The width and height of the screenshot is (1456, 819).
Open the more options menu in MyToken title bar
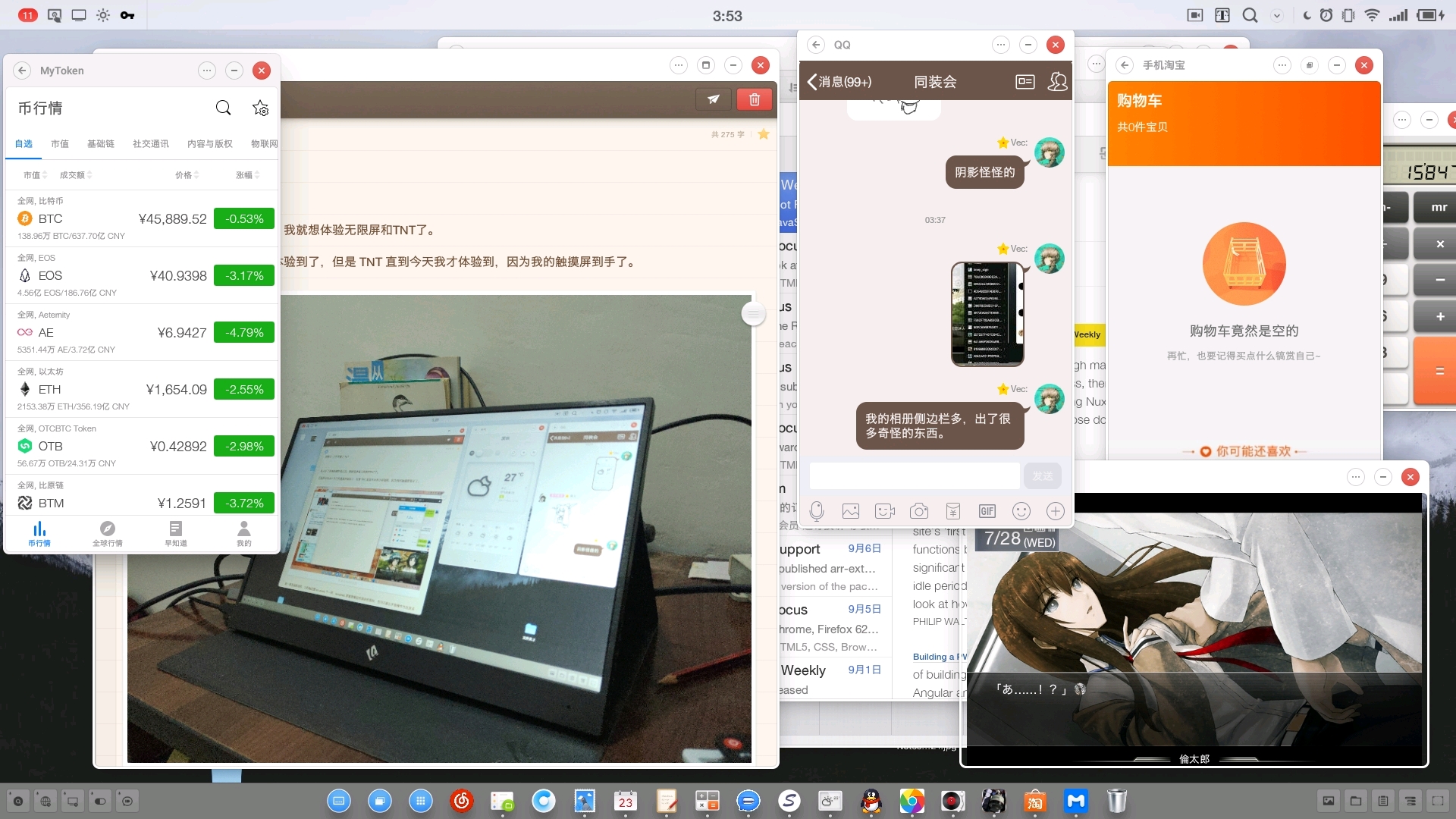[206, 71]
